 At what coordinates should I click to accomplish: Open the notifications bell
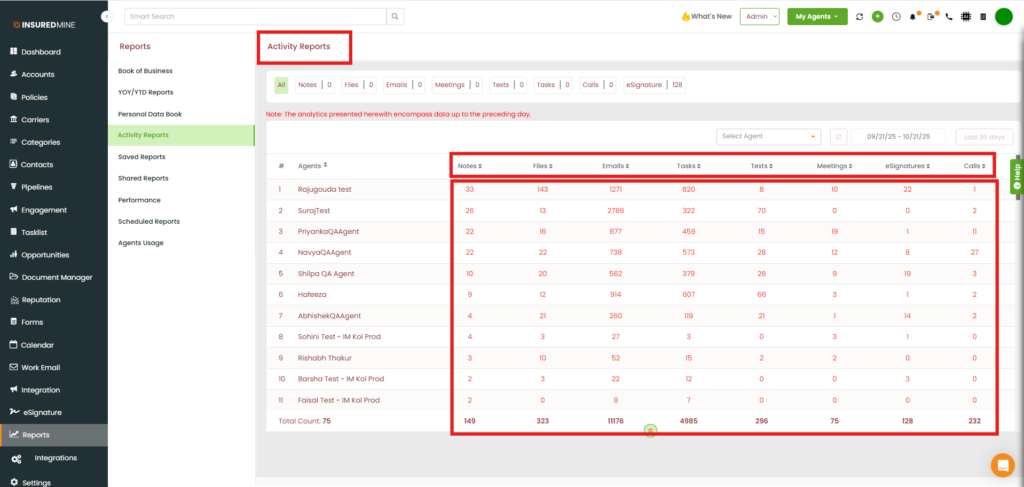[x=913, y=17]
